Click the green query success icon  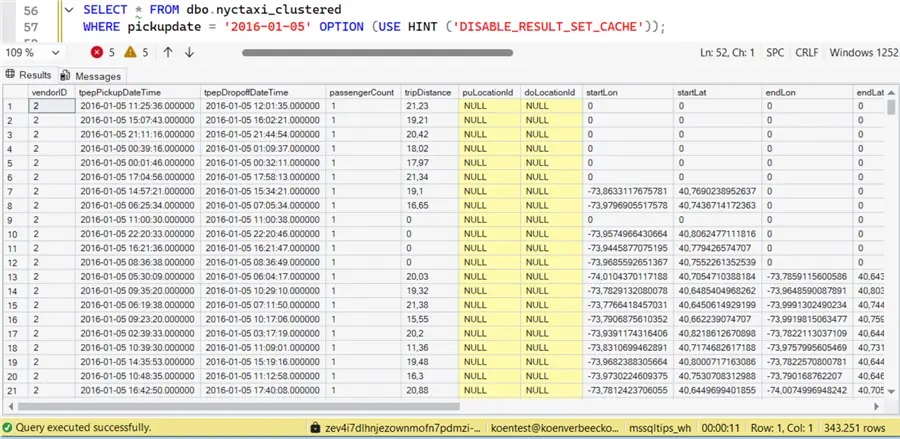pos(7,427)
